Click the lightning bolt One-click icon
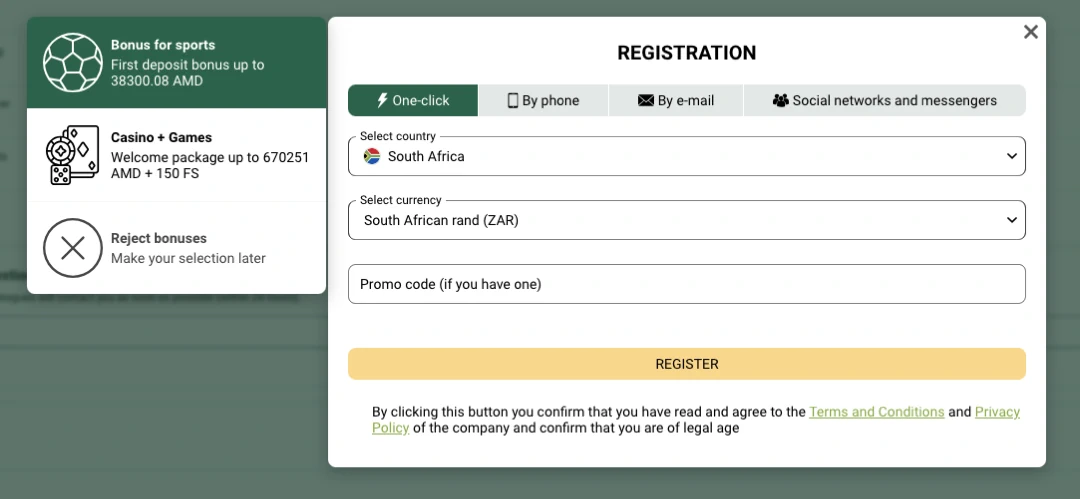Image resolution: width=1080 pixels, height=499 pixels. tap(382, 100)
